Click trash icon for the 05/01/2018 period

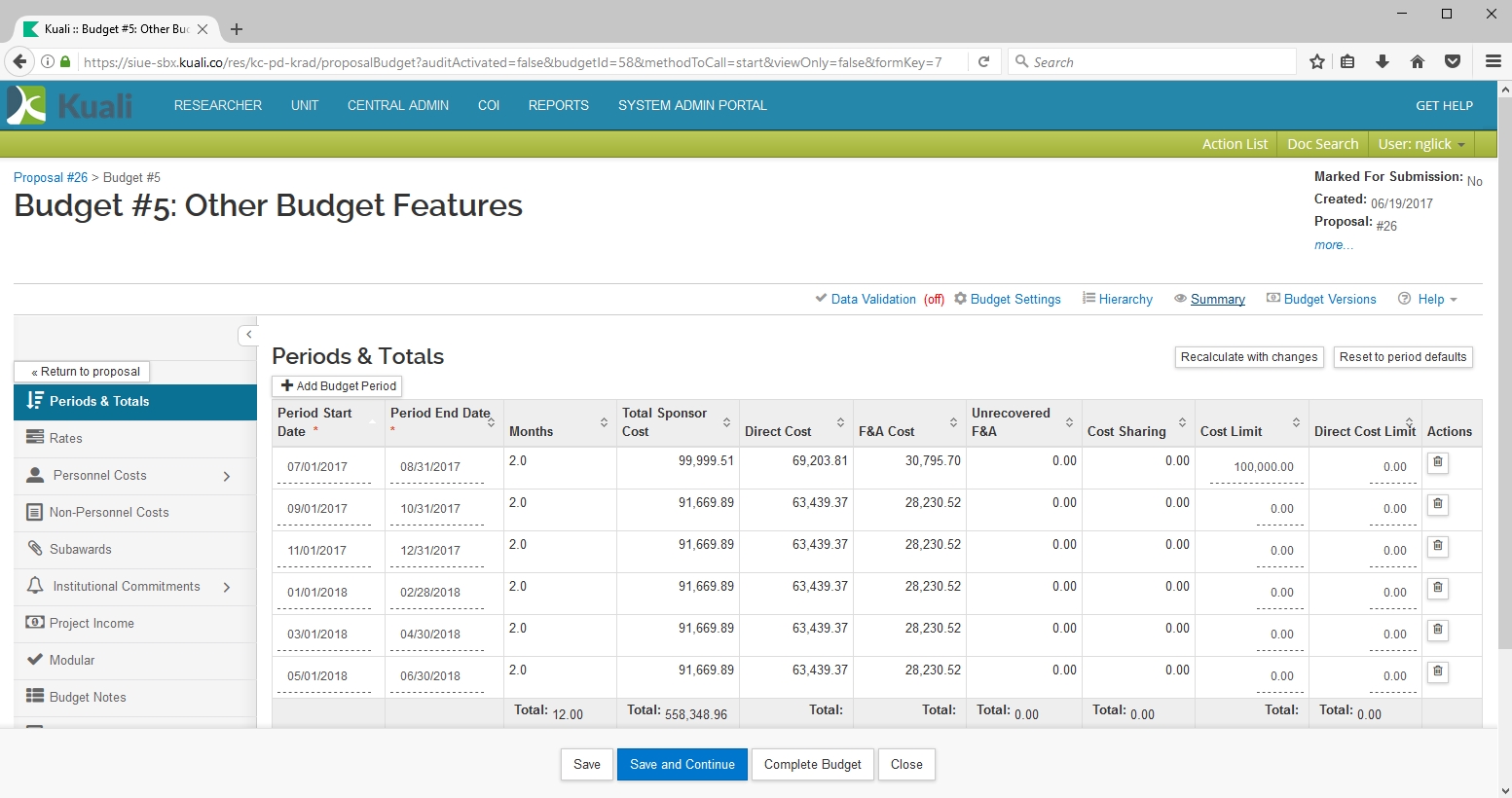coord(1437,672)
